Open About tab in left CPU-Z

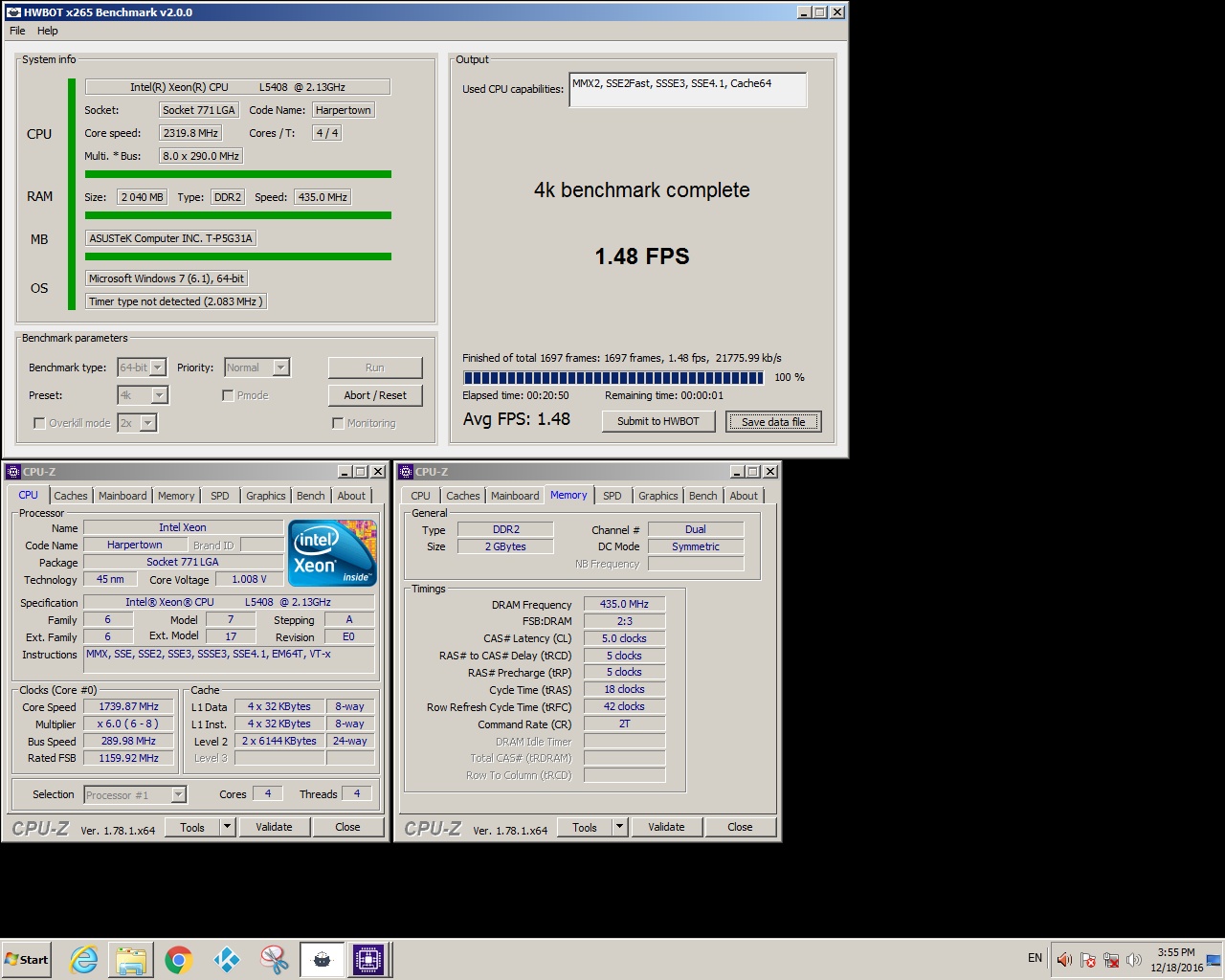click(x=351, y=496)
